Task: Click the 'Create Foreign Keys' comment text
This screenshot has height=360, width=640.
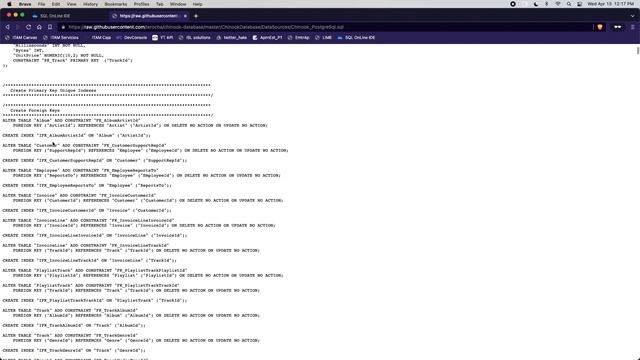Action: coord(35,111)
